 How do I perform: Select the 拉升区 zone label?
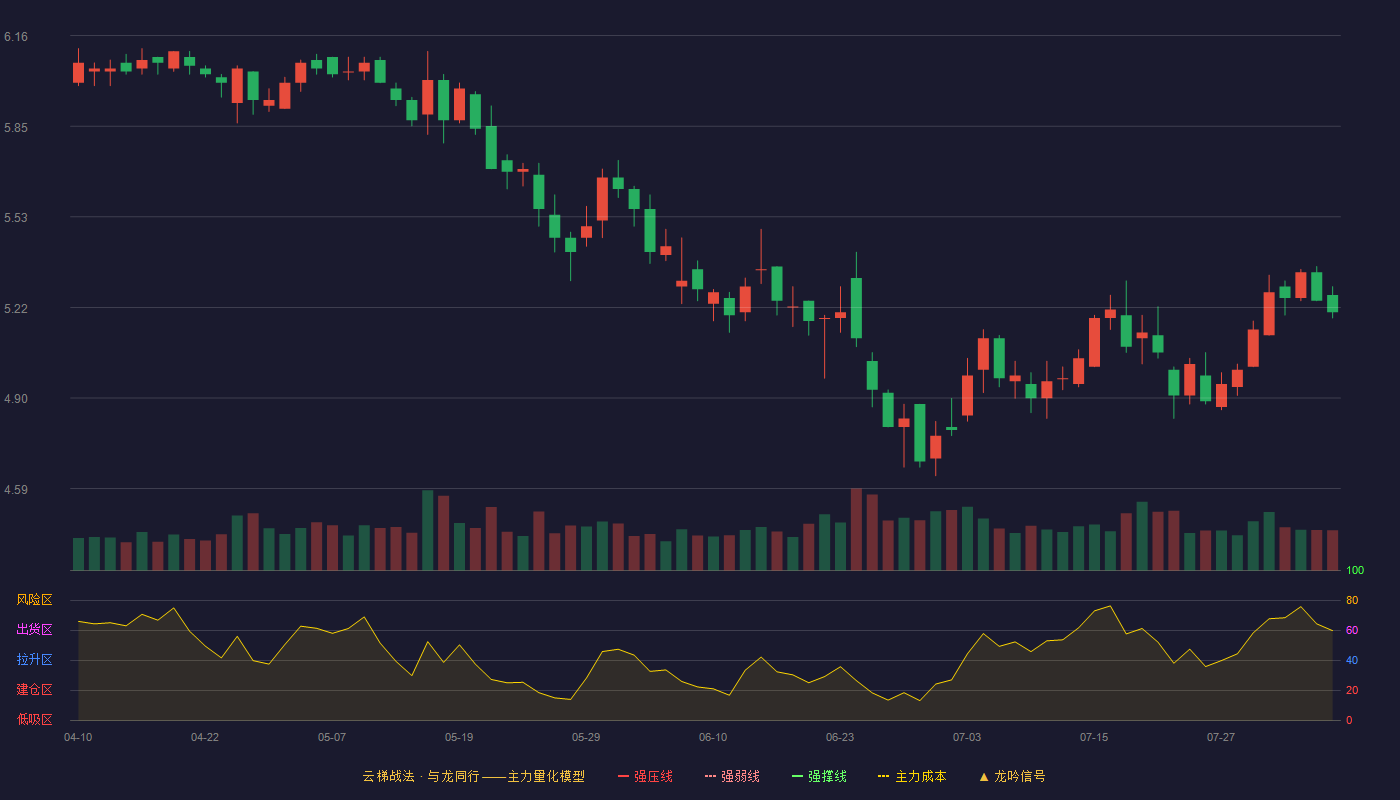click(34, 660)
